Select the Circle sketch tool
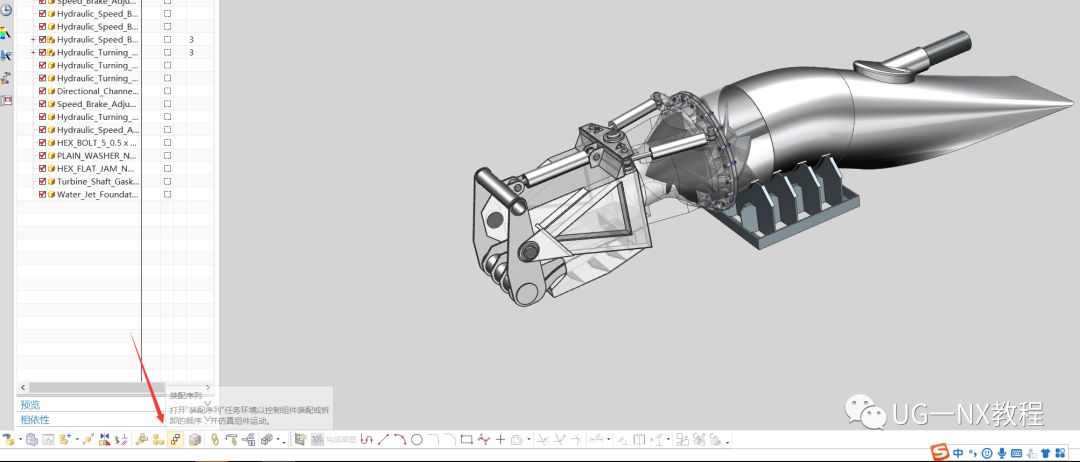Screen dimensions: 1080x462 (x=417, y=439)
